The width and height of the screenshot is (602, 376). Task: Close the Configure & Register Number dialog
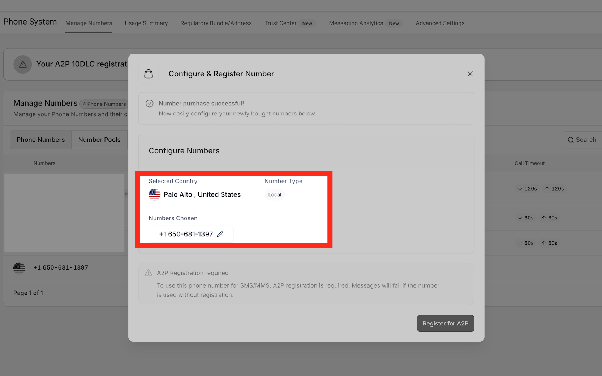(470, 74)
